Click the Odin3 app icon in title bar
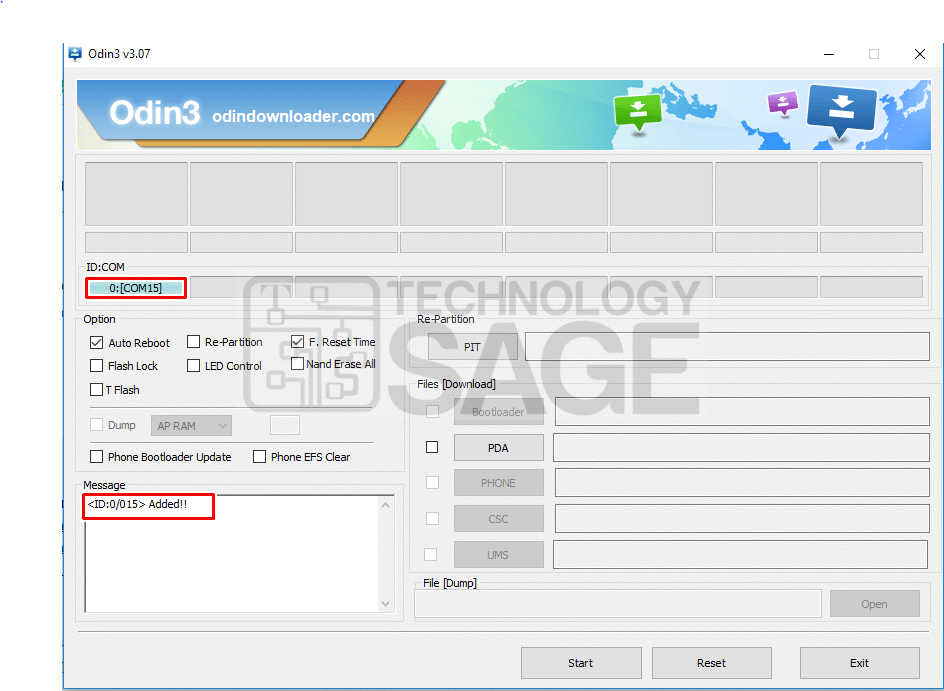 (x=75, y=54)
